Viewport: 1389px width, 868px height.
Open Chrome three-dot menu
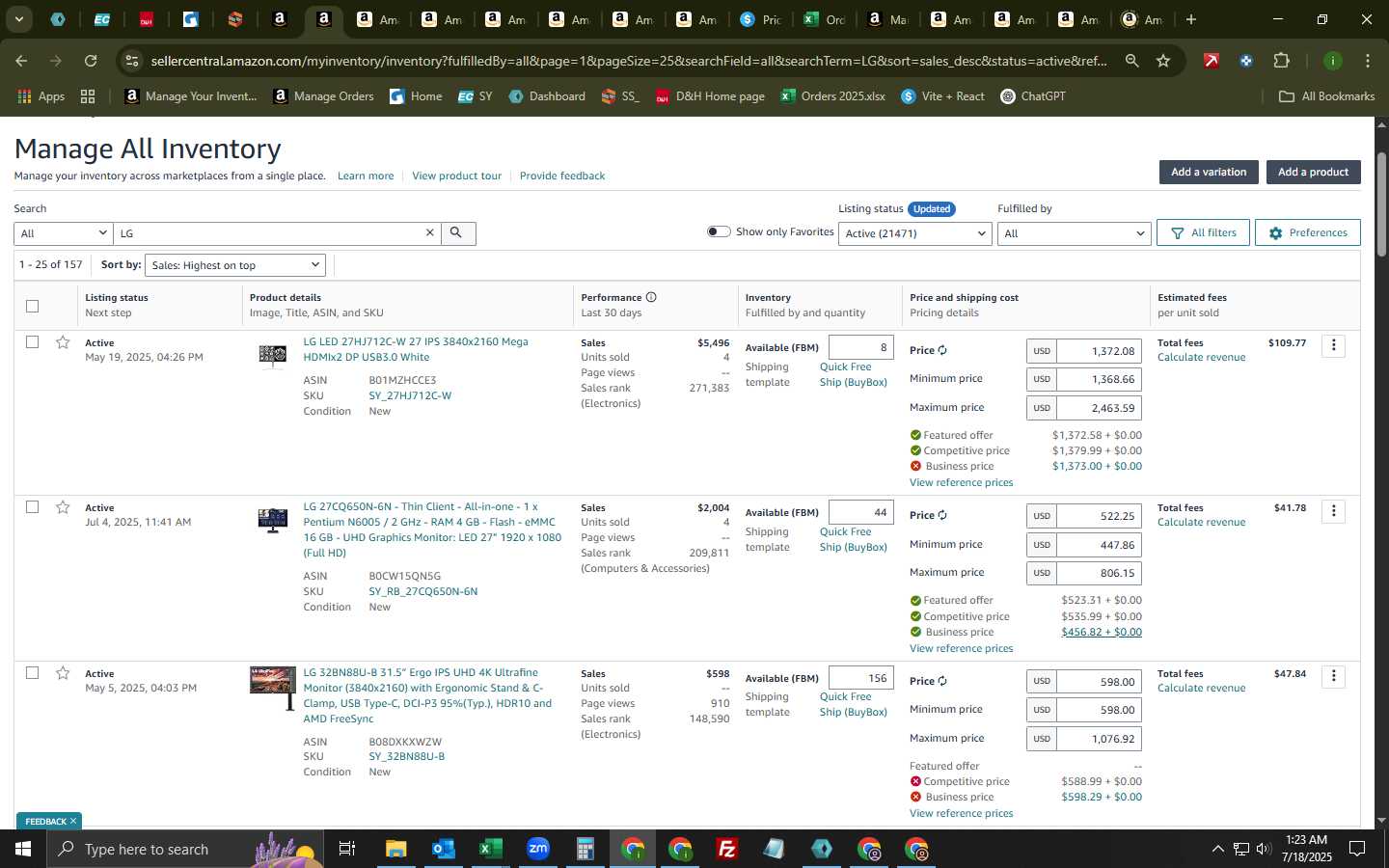[x=1368, y=61]
